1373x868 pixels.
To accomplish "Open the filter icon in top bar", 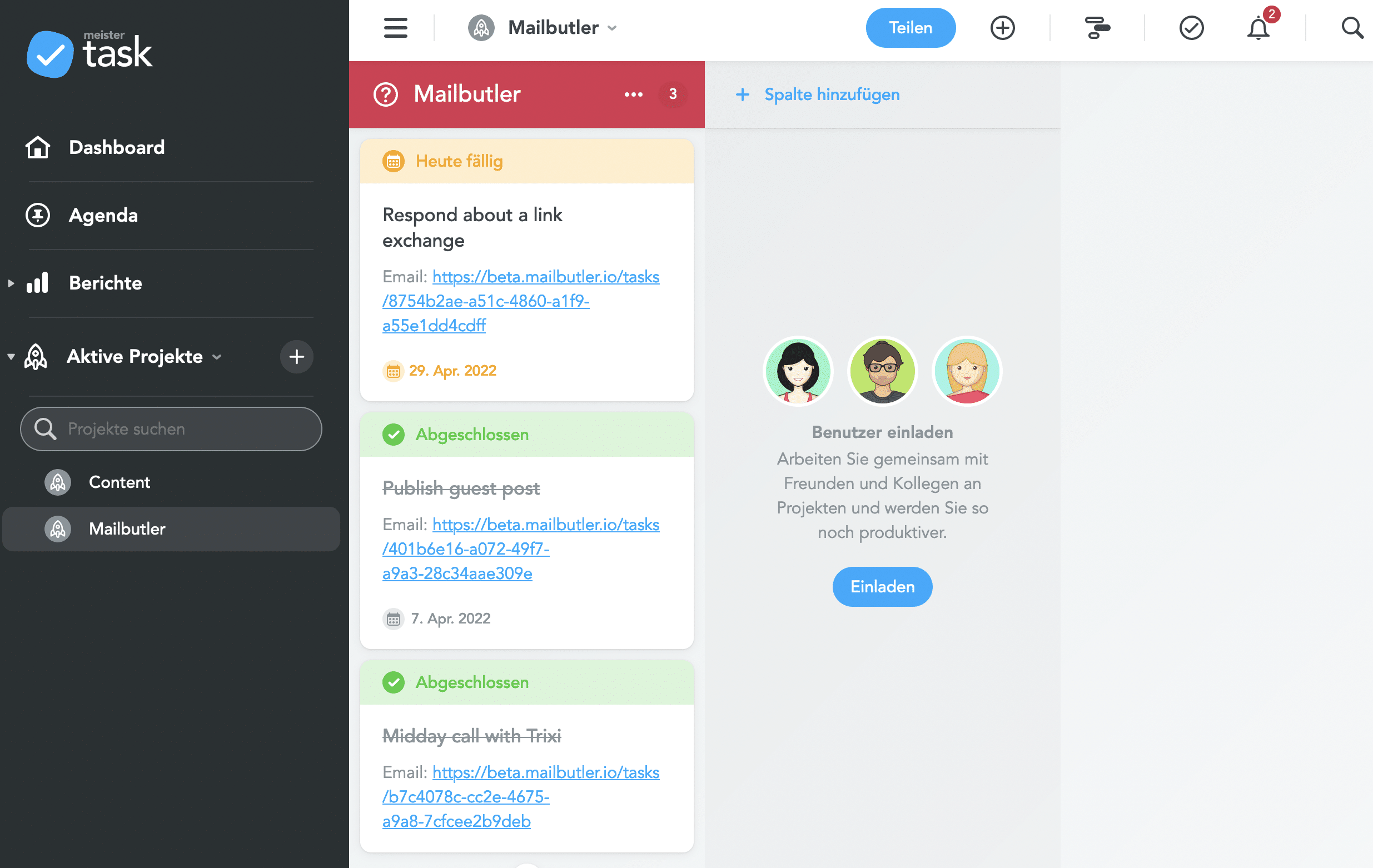I will tap(1097, 27).
